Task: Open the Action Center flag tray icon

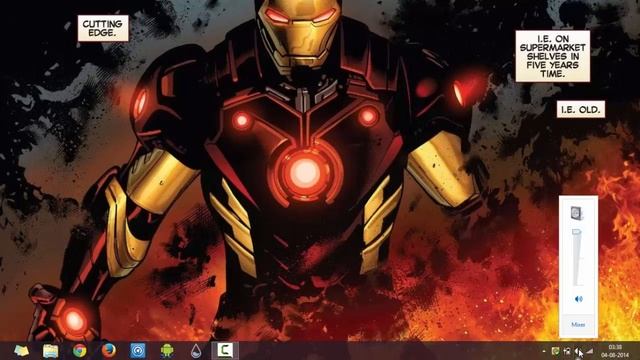Action: [567, 351]
